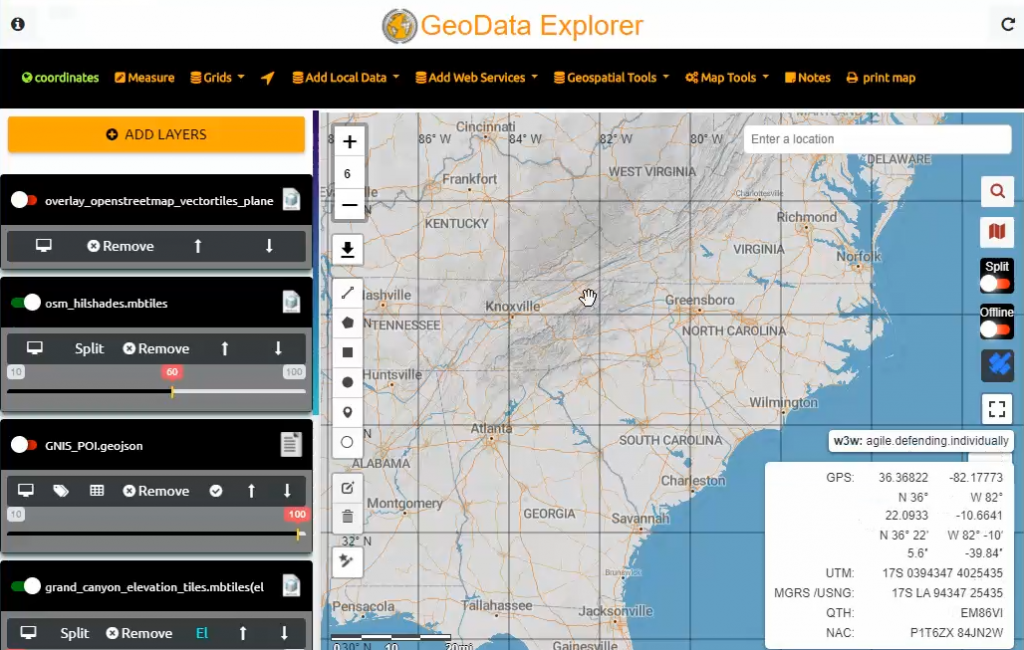Click the delete layers trash tool
This screenshot has width=1024, height=650.
tap(347, 517)
